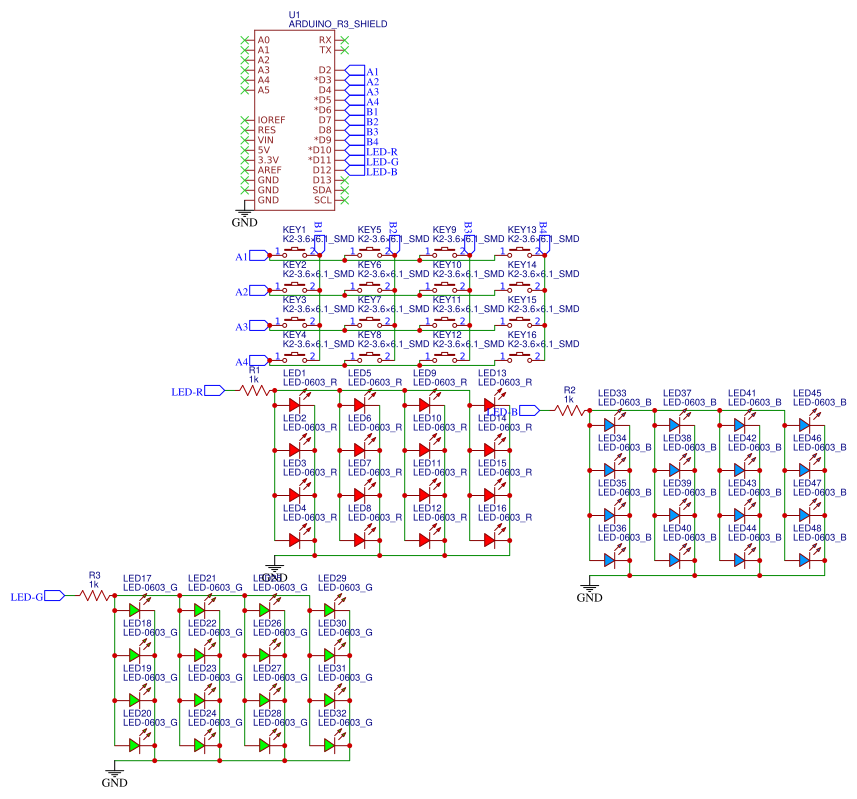The width and height of the screenshot is (857, 799).
Task: Click the U1 reference designator
Action: [x=295, y=15]
